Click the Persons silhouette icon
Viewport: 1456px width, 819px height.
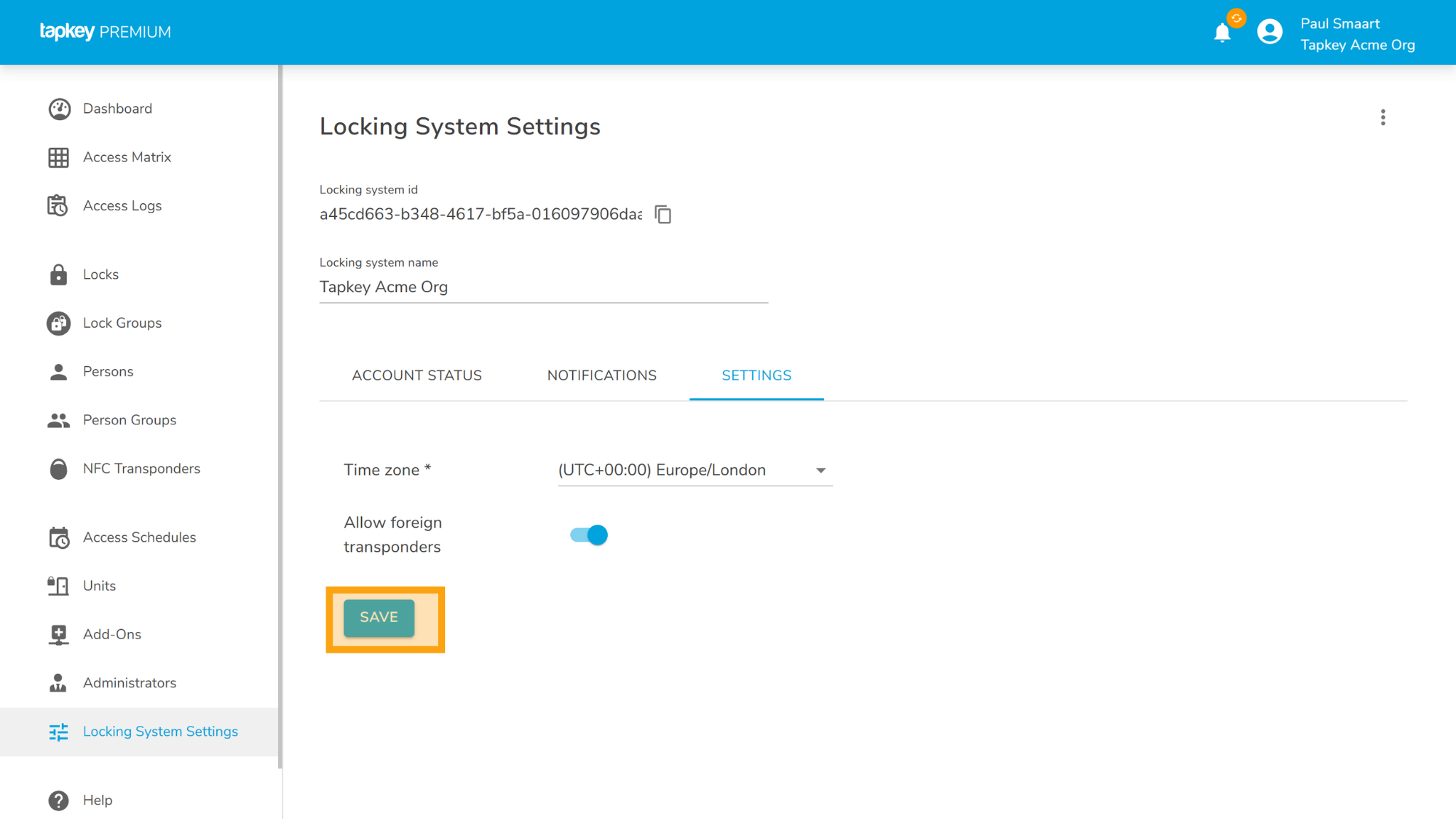(x=58, y=372)
